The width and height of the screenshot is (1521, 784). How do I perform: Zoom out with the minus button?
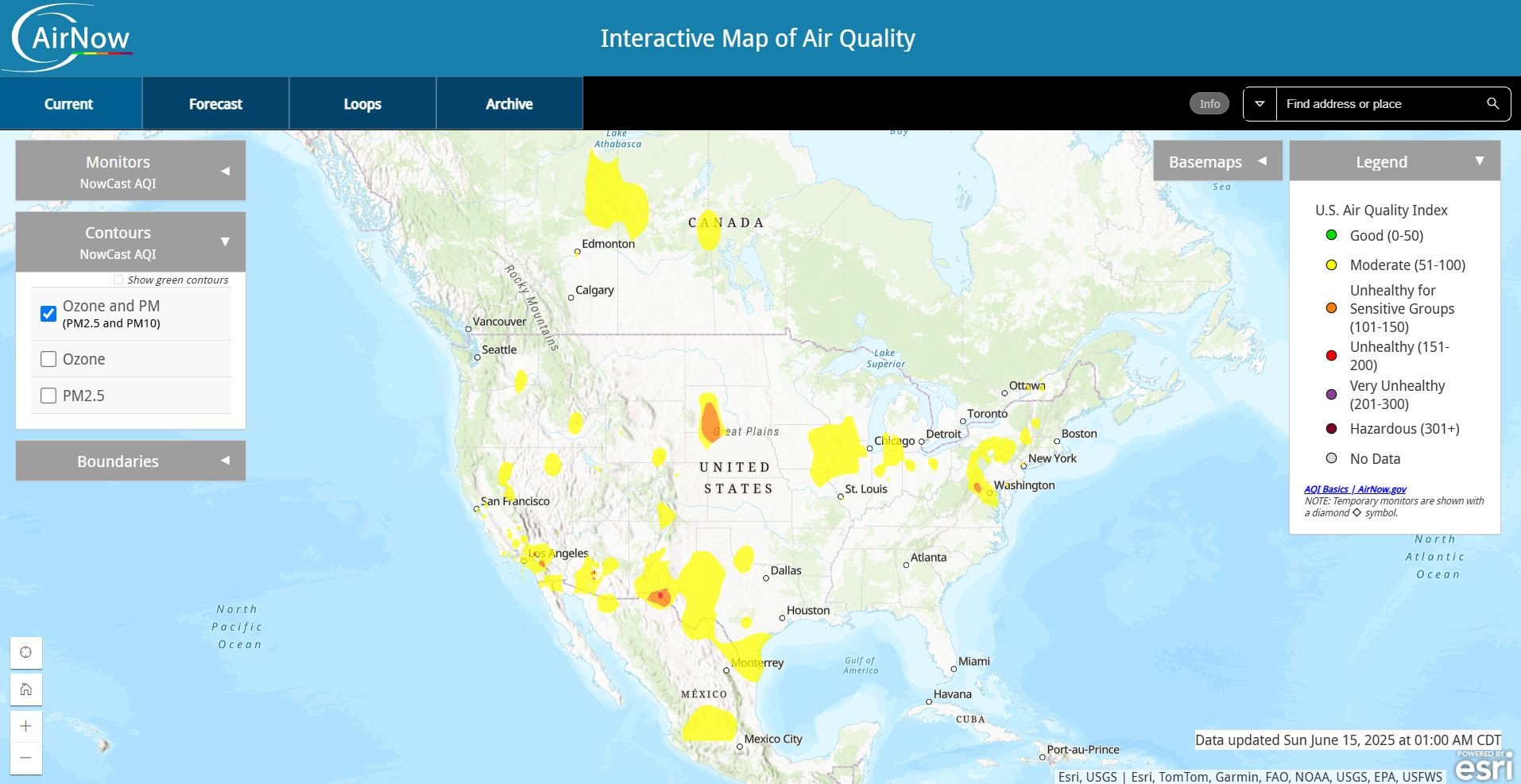tap(25, 758)
